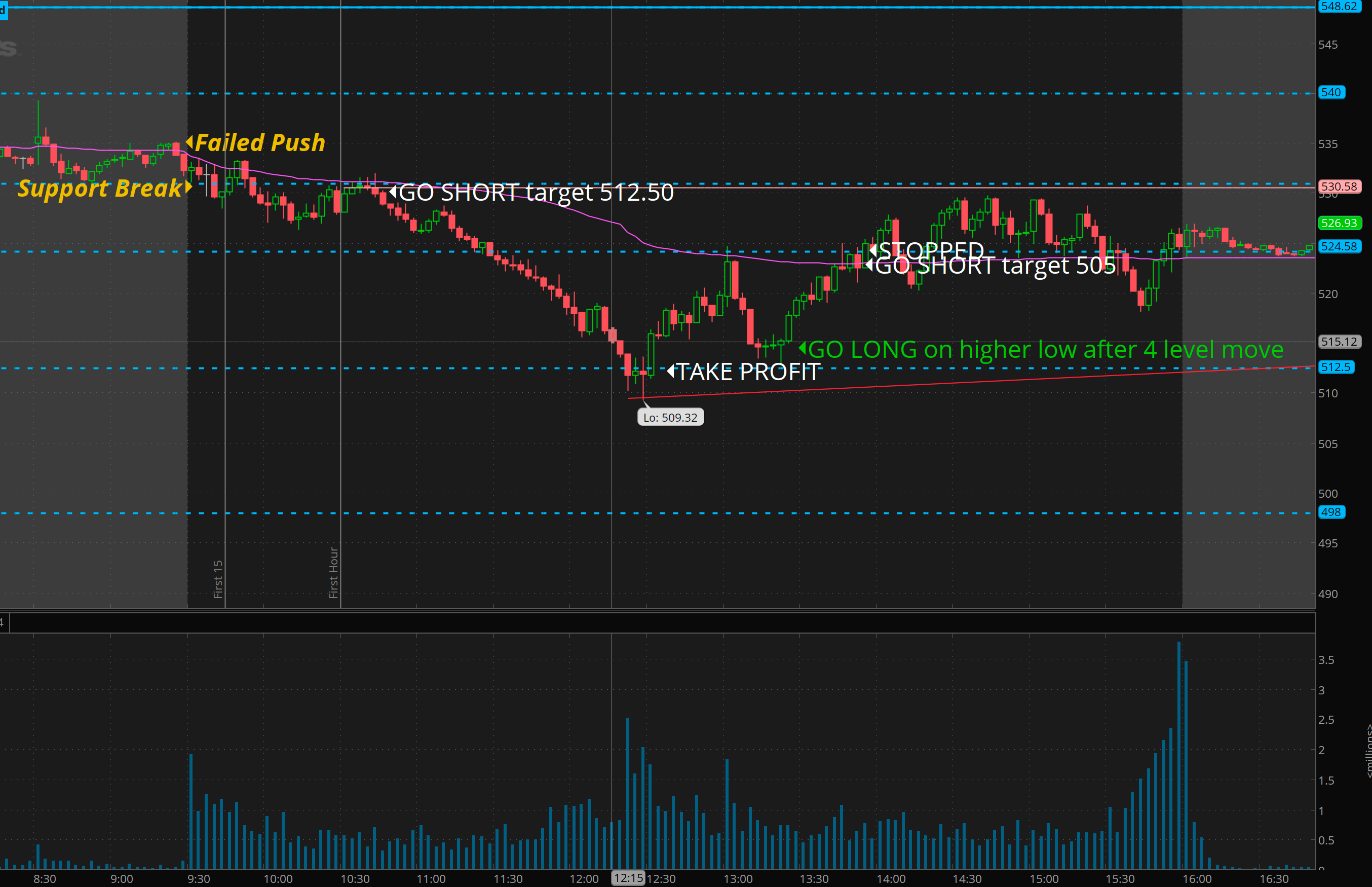This screenshot has height=887, width=1372.
Task: Click the First 15 vertical line label
Action: pyautogui.click(x=218, y=579)
